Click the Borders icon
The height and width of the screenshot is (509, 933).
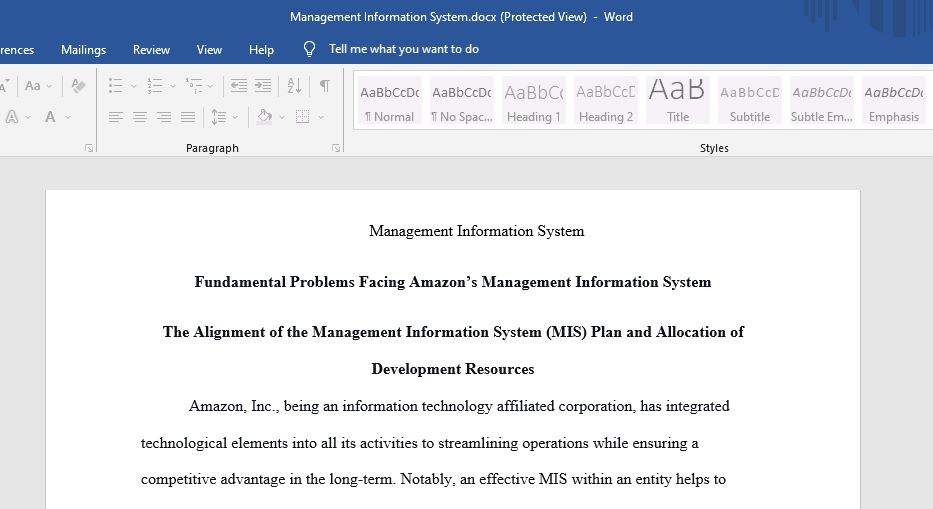pyautogui.click(x=303, y=117)
